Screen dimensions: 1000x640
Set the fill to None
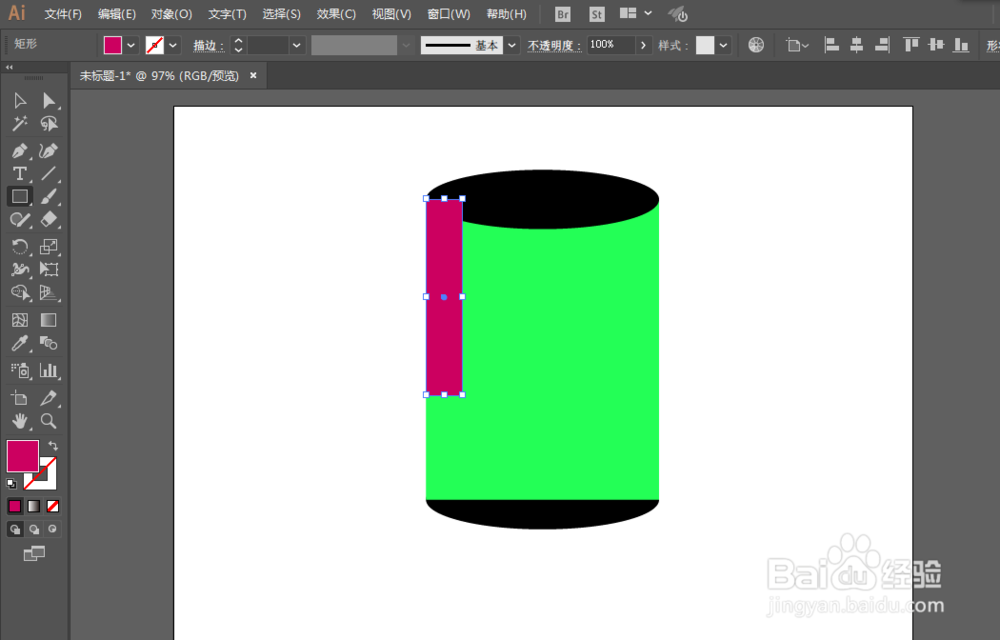click(x=53, y=507)
